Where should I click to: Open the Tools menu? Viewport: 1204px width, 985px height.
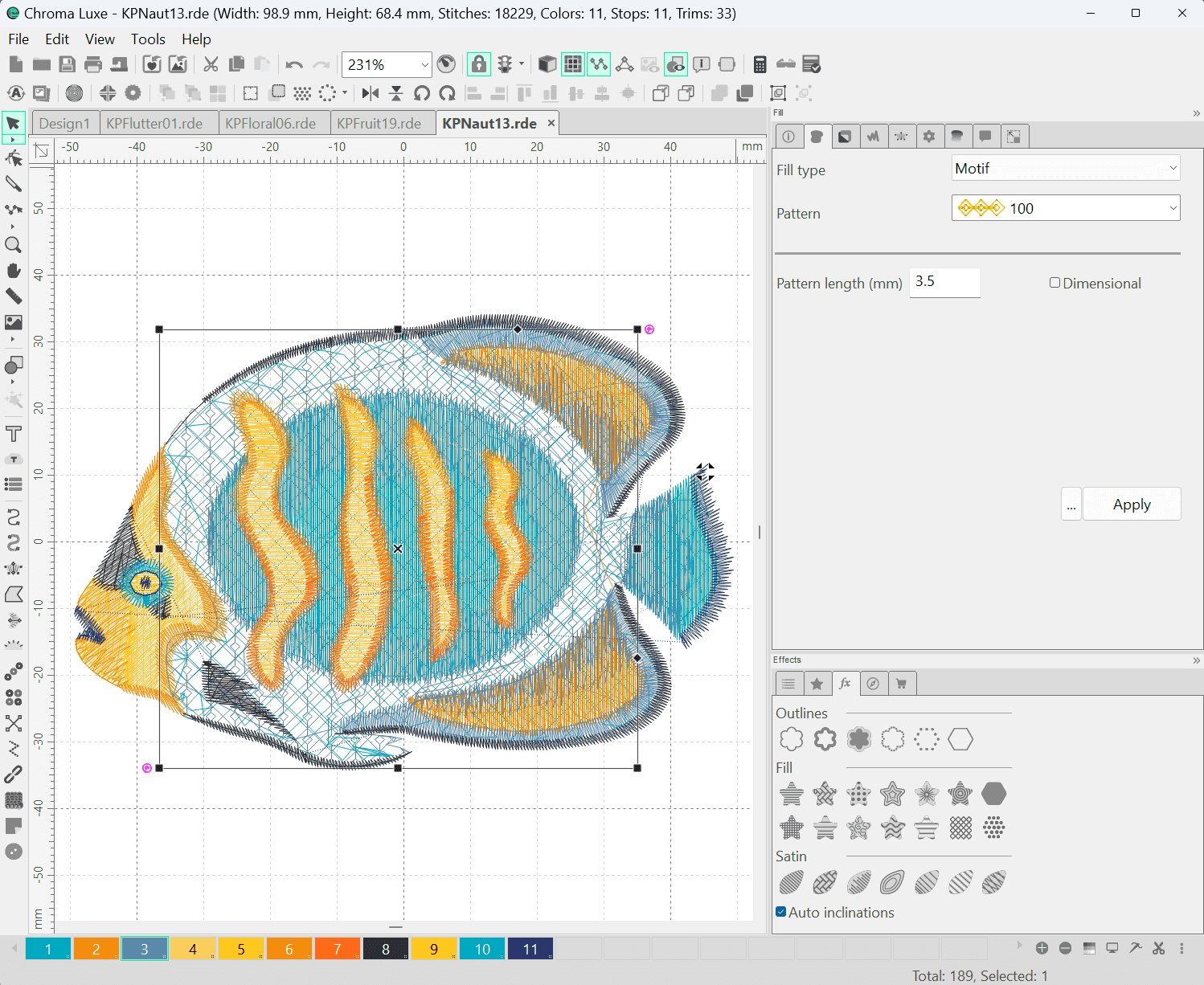pos(148,39)
